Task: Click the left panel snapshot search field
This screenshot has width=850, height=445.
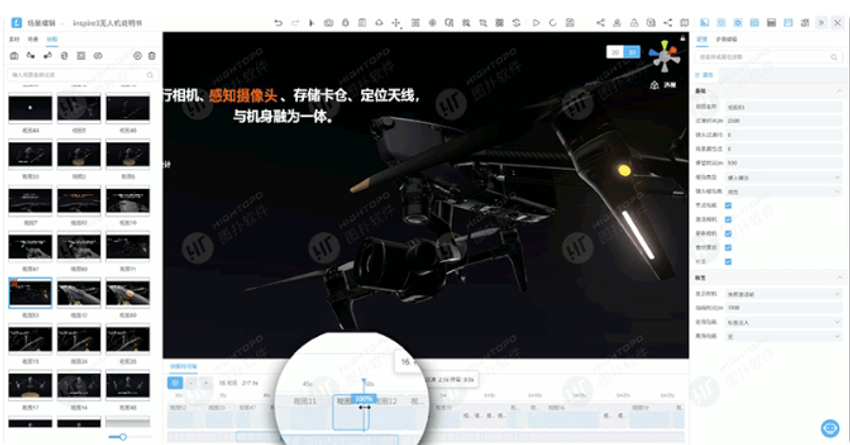Action: point(81,75)
